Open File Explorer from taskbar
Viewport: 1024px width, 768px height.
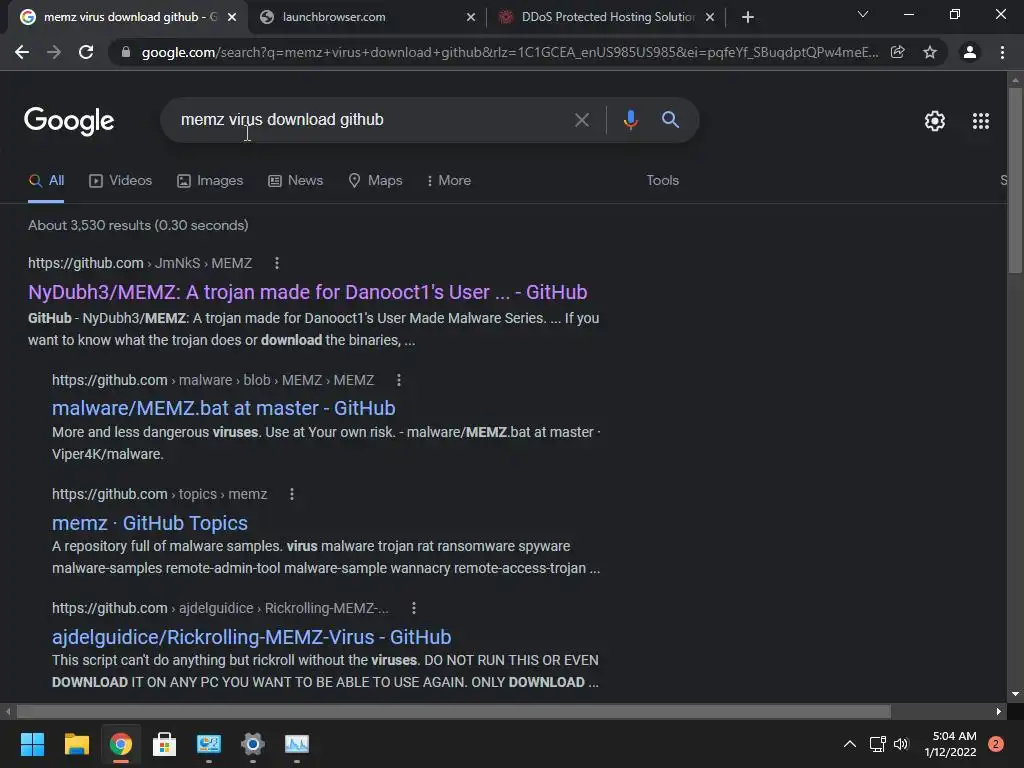[x=76, y=744]
